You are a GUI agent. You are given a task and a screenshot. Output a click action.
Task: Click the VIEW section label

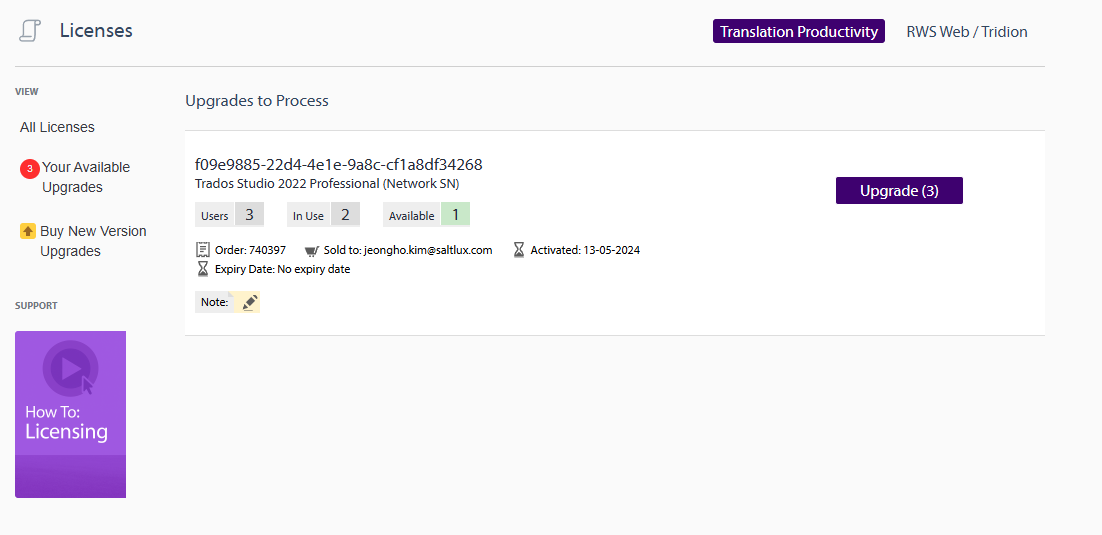[27, 91]
